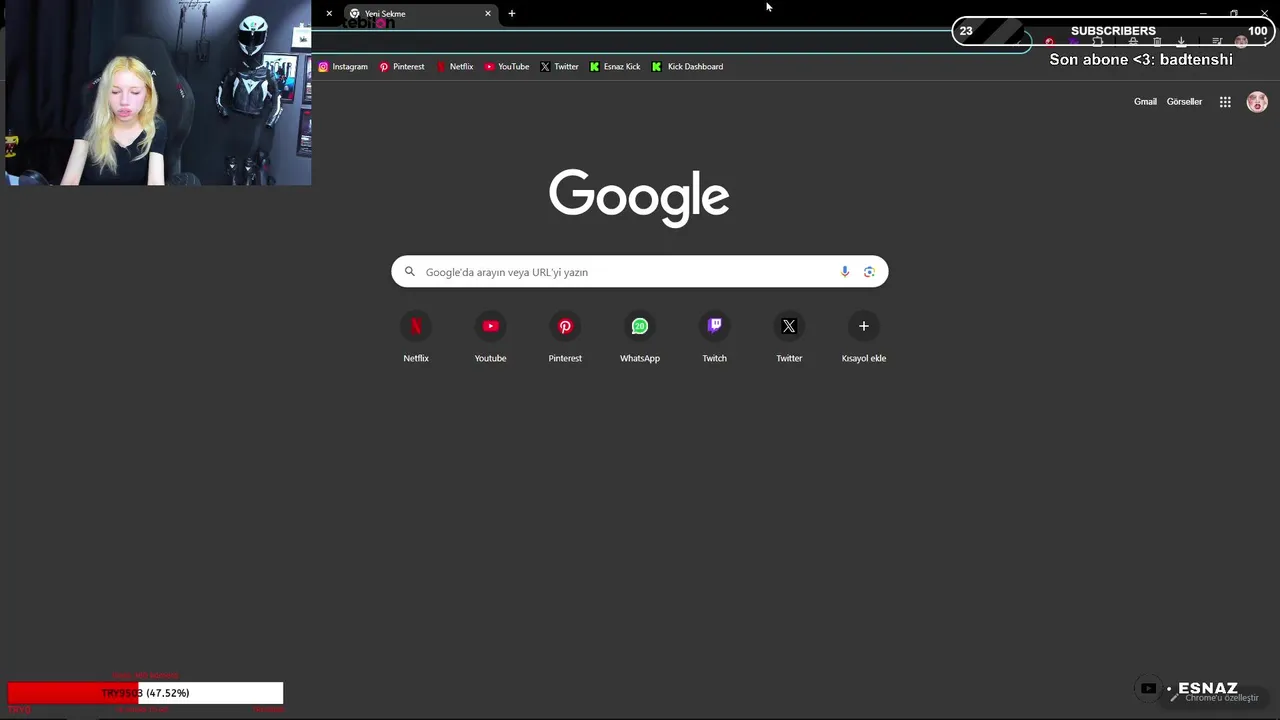Click the webcam overlay of the streamer

pyautogui.click(x=158, y=93)
